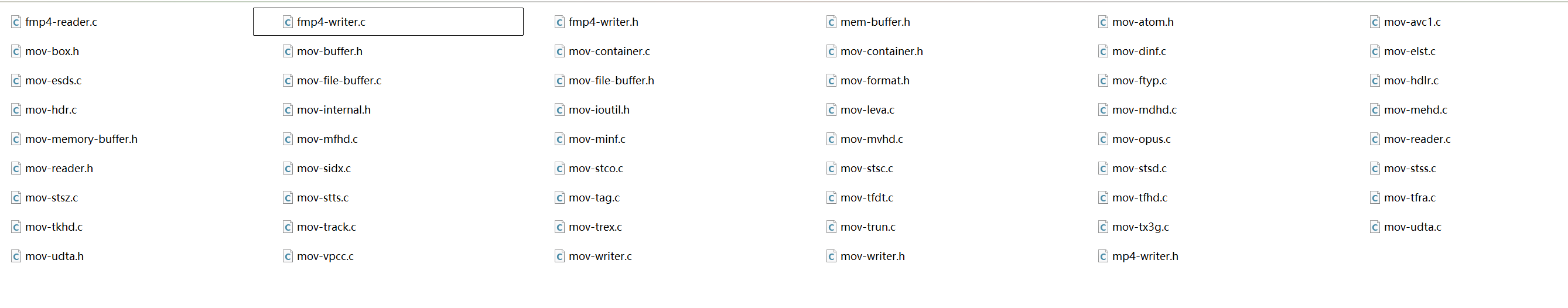The height and width of the screenshot is (308, 1568).
Task: Choose the mov-memory-buffer.h file
Action: [81, 139]
